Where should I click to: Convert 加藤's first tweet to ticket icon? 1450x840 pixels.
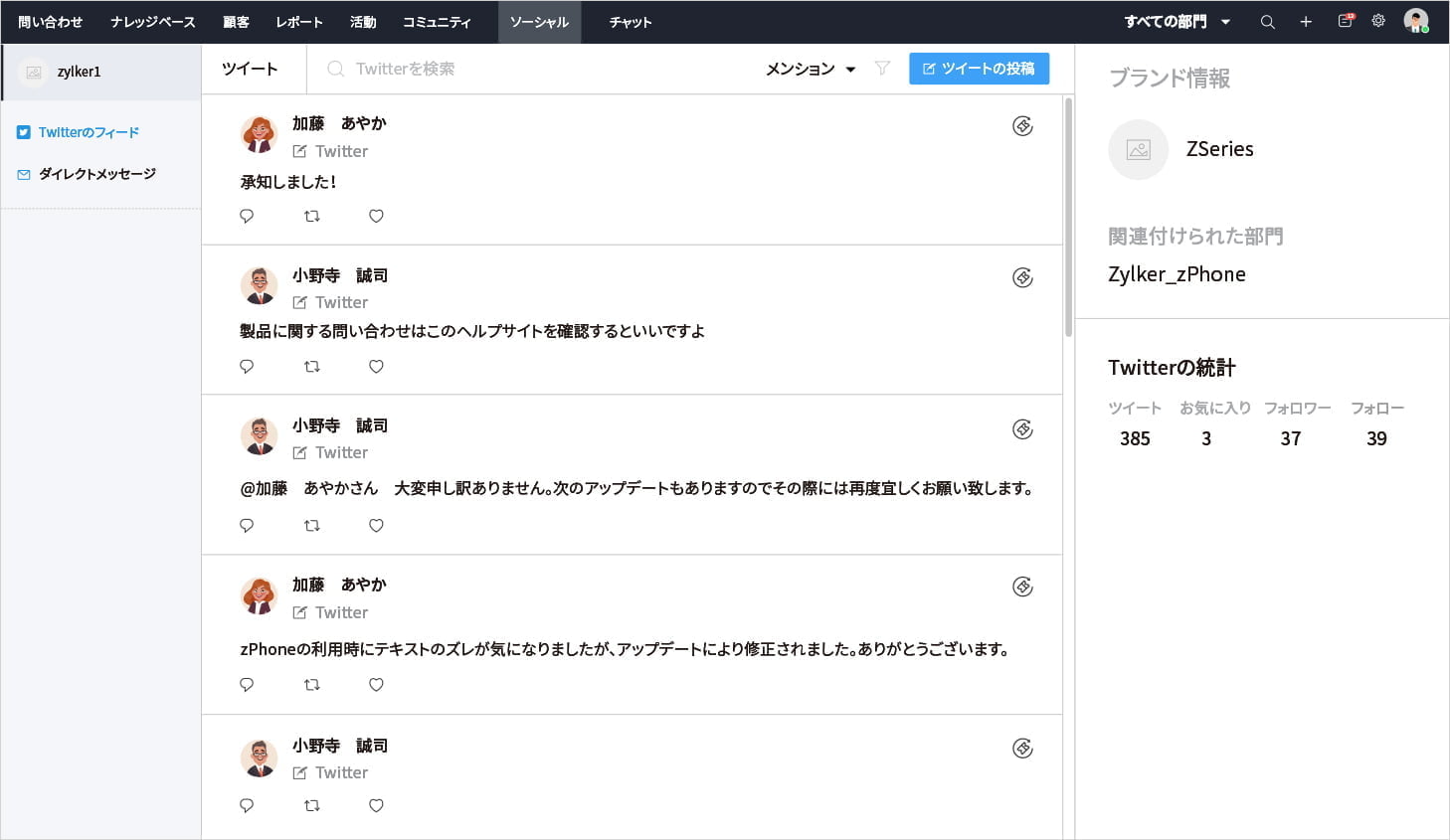click(x=1022, y=126)
